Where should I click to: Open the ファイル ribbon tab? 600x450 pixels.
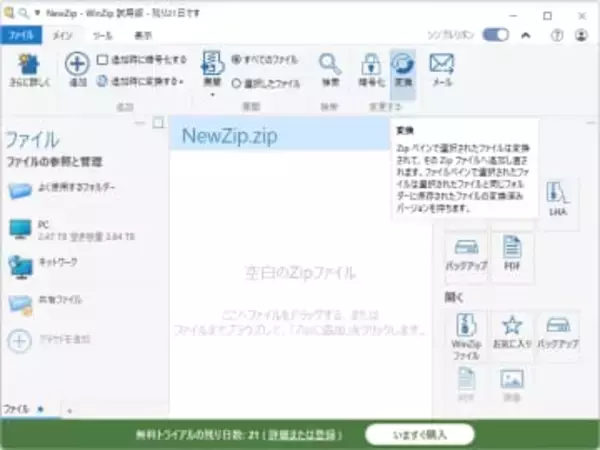(x=21, y=35)
